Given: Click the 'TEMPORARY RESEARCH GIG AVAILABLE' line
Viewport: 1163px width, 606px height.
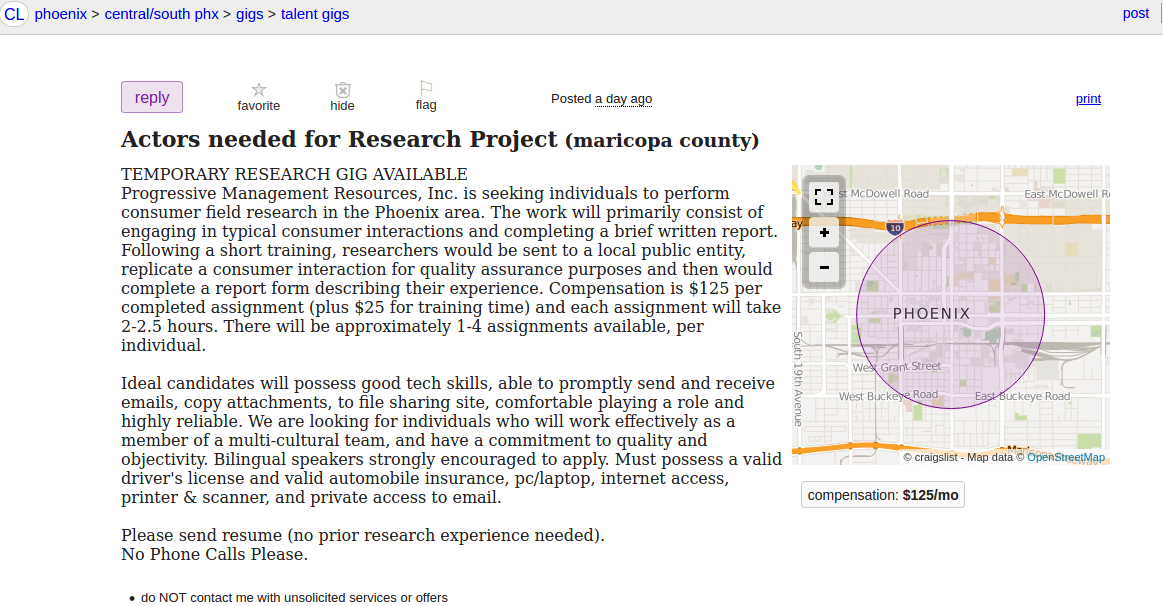Looking at the screenshot, I should [294, 174].
